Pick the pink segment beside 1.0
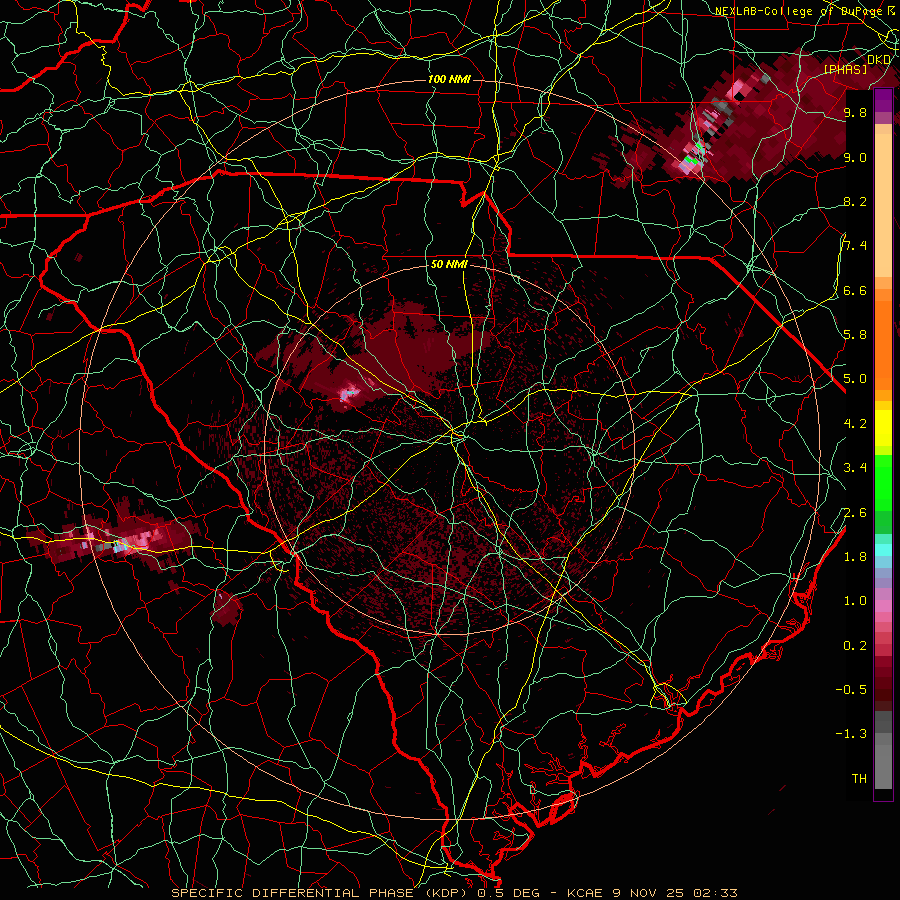The image size is (900, 900). click(883, 606)
